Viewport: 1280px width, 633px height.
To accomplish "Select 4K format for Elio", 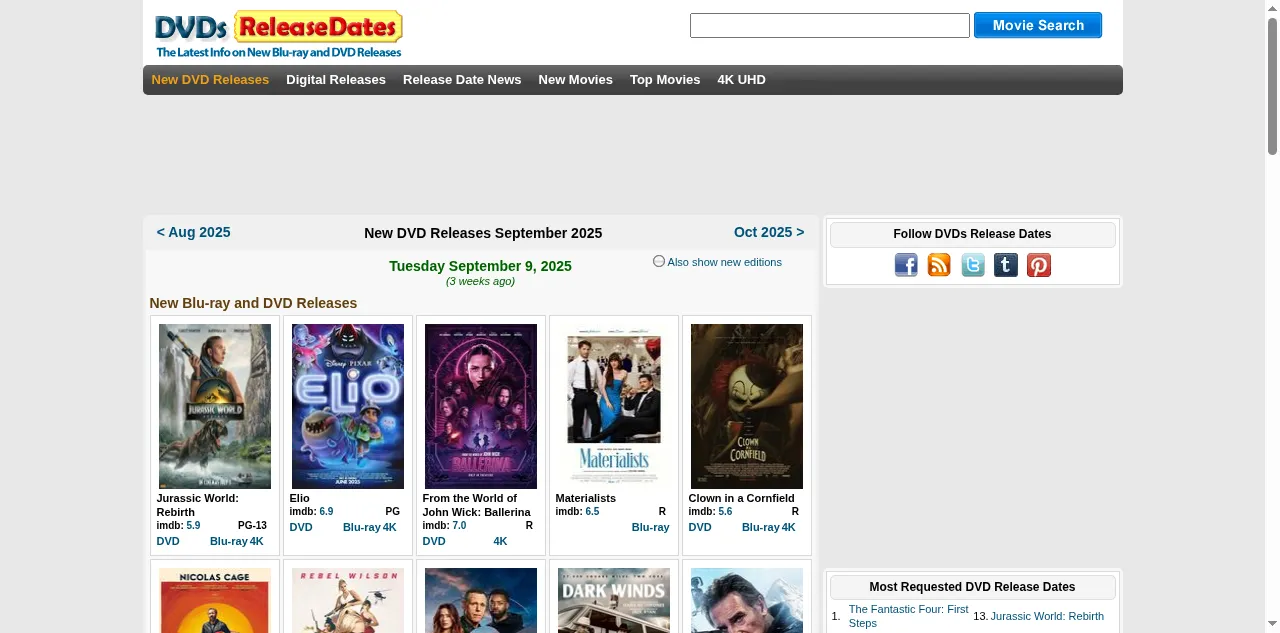I will pyautogui.click(x=390, y=527).
